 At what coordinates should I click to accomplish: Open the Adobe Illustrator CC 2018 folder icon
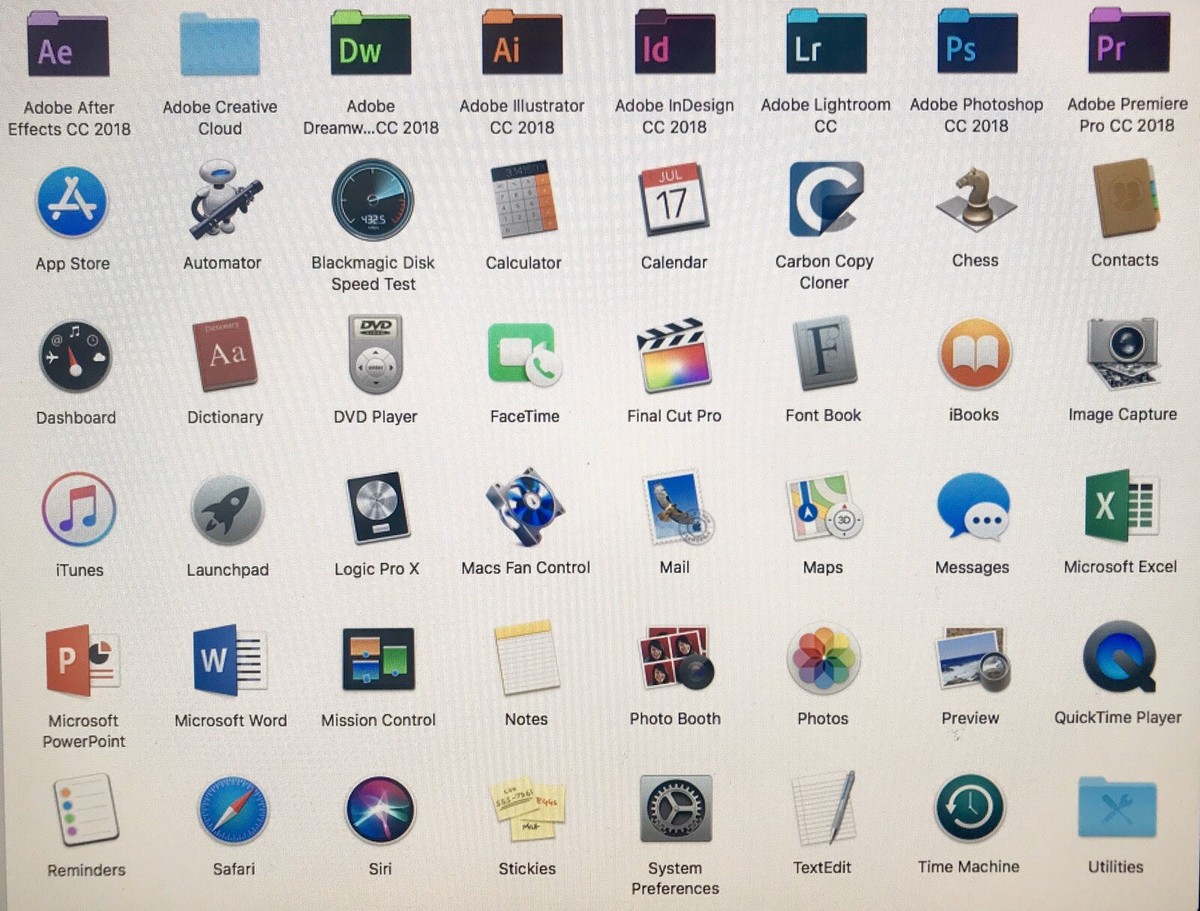coord(522,43)
